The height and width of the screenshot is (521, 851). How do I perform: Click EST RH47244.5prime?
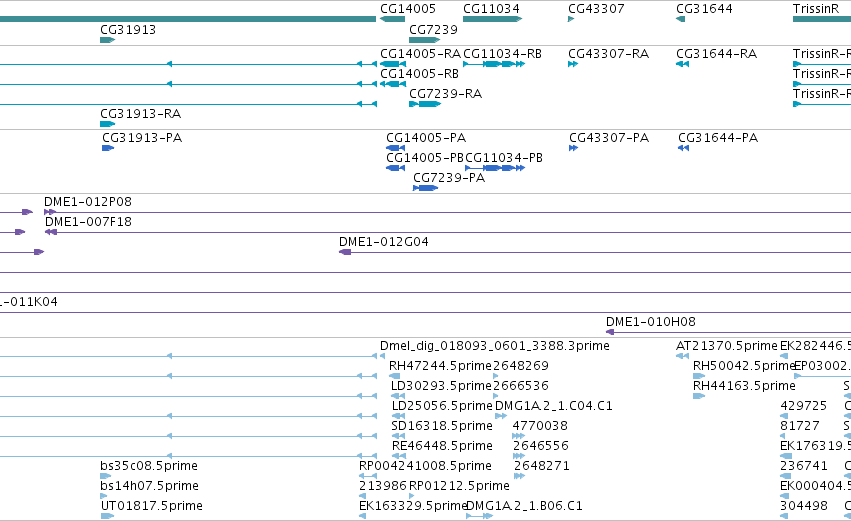coord(395,376)
